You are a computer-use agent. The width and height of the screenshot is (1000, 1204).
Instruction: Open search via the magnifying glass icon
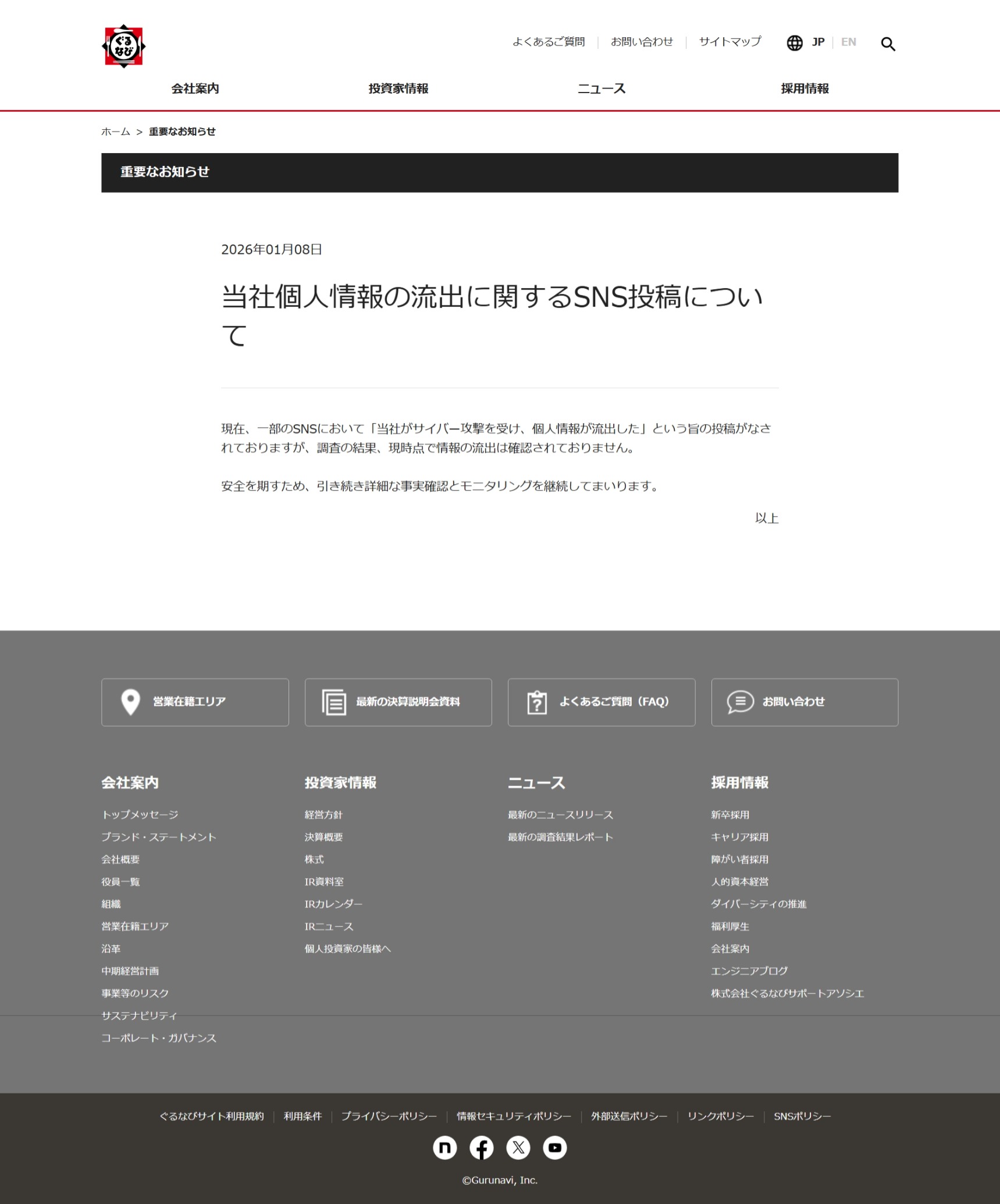point(888,44)
